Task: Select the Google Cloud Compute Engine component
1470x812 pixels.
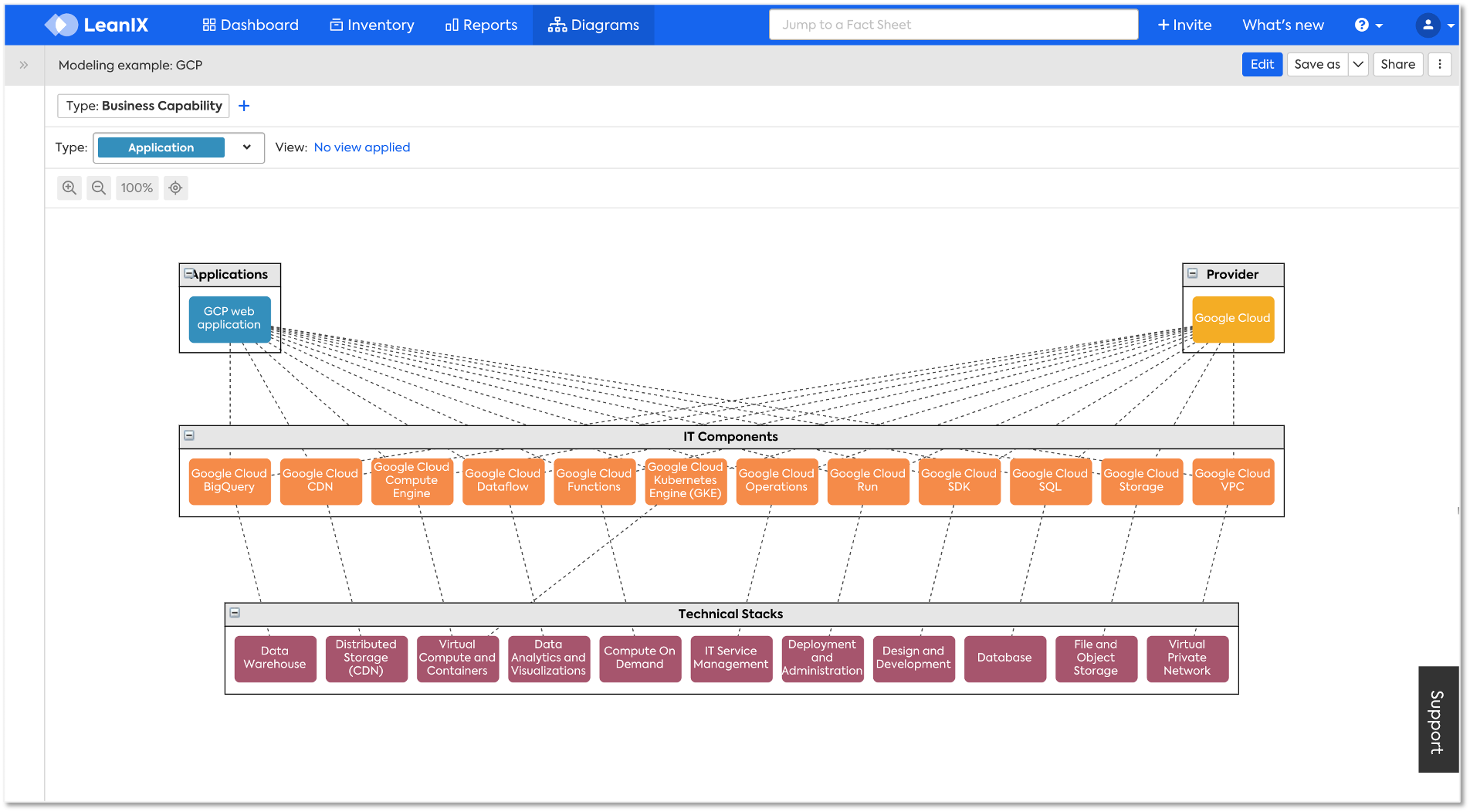Action: (x=412, y=481)
